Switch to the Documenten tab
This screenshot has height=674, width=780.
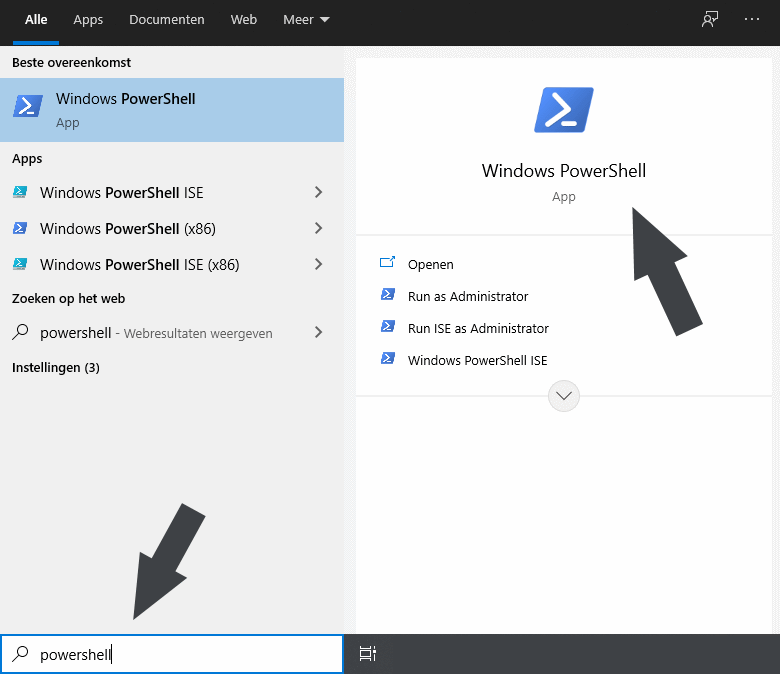(x=167, y=19)
